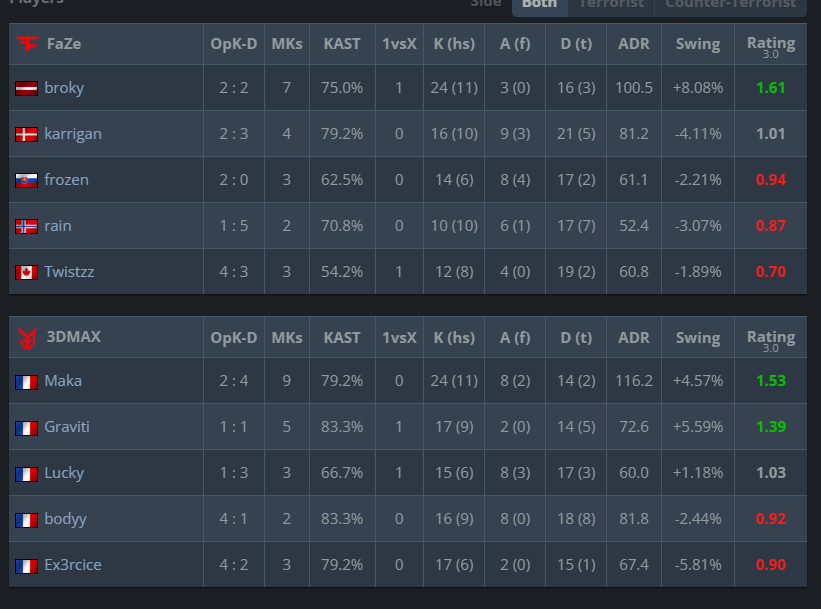This screenshot has height=609, width=821.
Task: Click frozen's Slovak flag icon
Action: coord(26,180)
